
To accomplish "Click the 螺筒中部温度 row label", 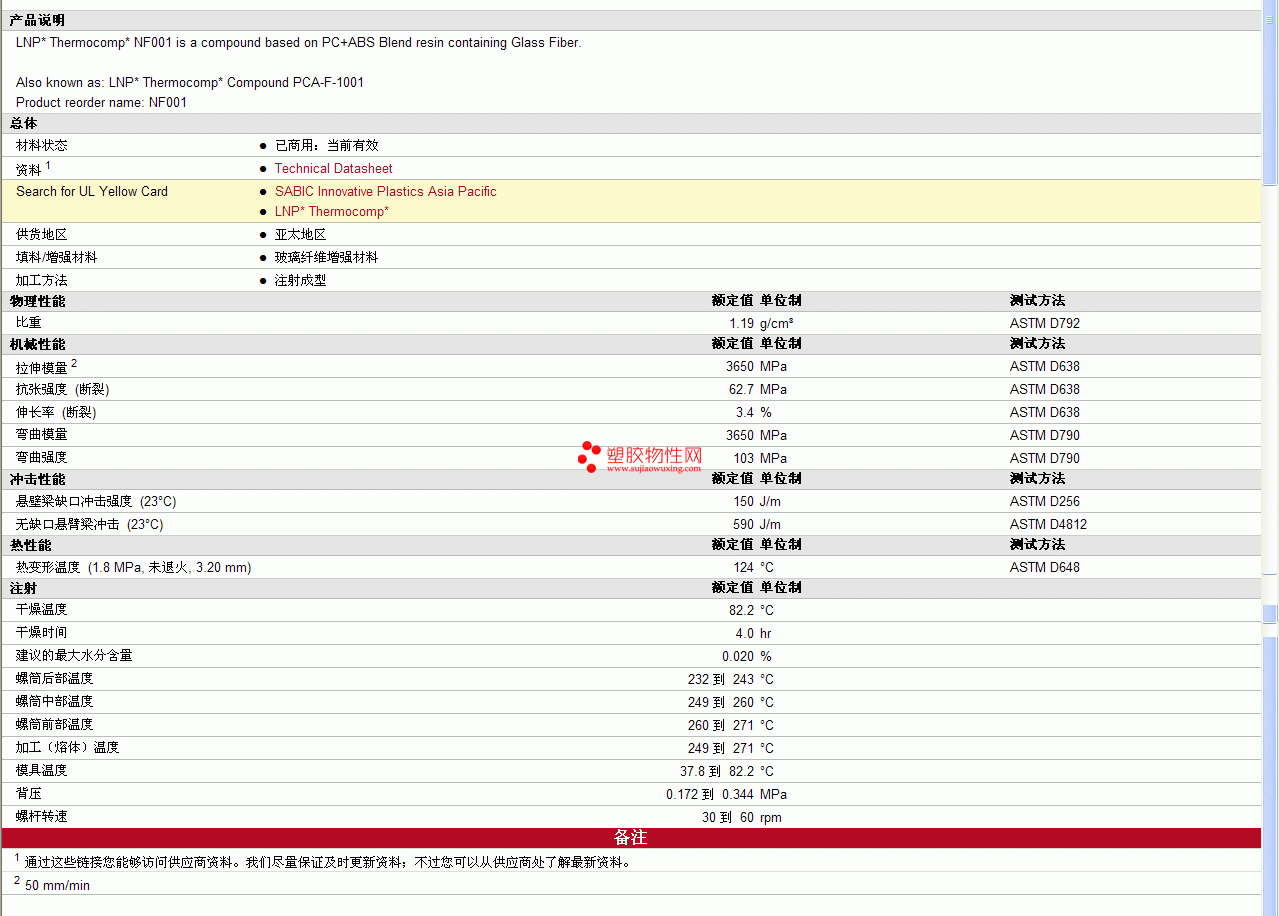I will 55,702.
